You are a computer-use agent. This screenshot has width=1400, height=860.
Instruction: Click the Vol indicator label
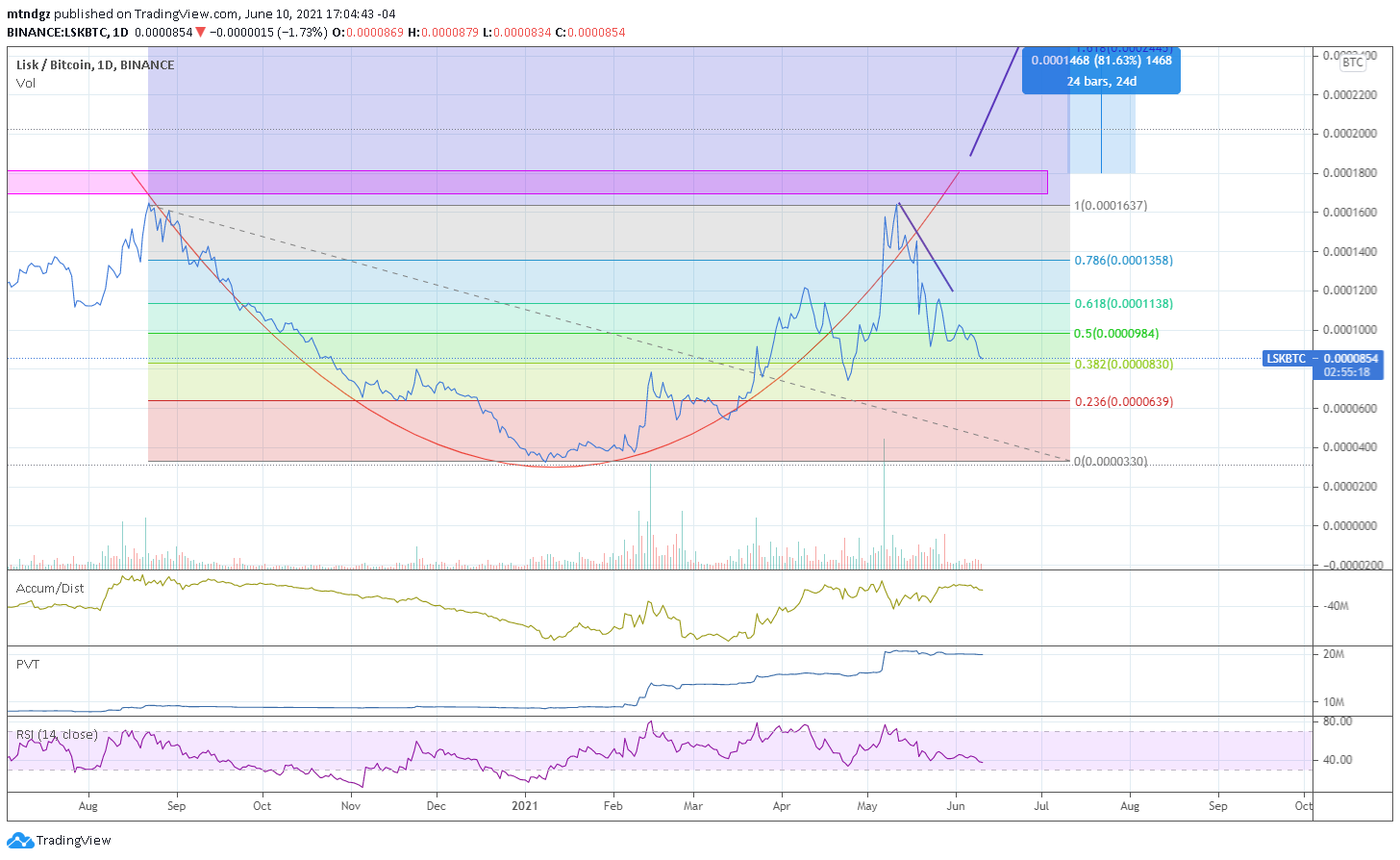[x=26, y=83]
